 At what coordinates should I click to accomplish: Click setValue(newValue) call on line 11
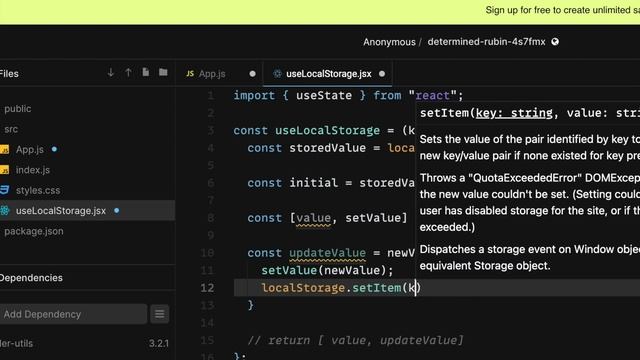pos(327,271)
